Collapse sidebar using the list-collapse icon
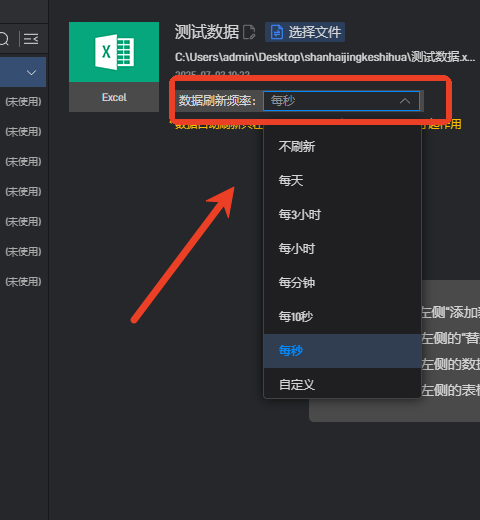 pos(31,39)
